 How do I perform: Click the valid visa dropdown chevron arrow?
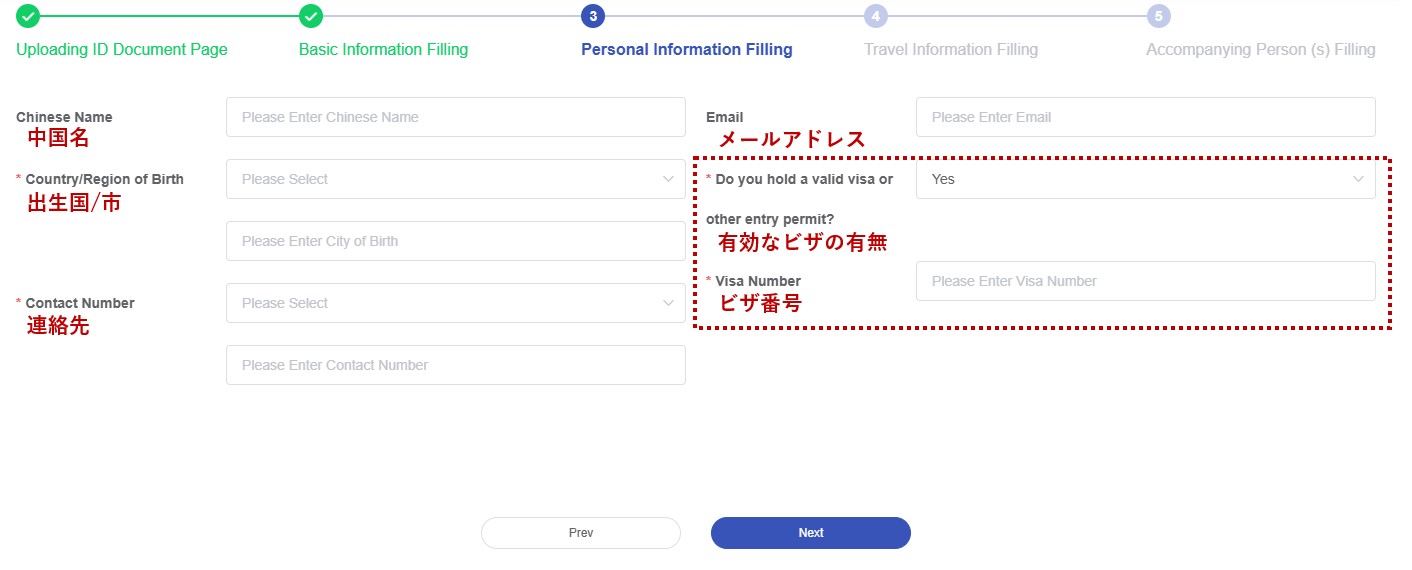(1358, 179)
